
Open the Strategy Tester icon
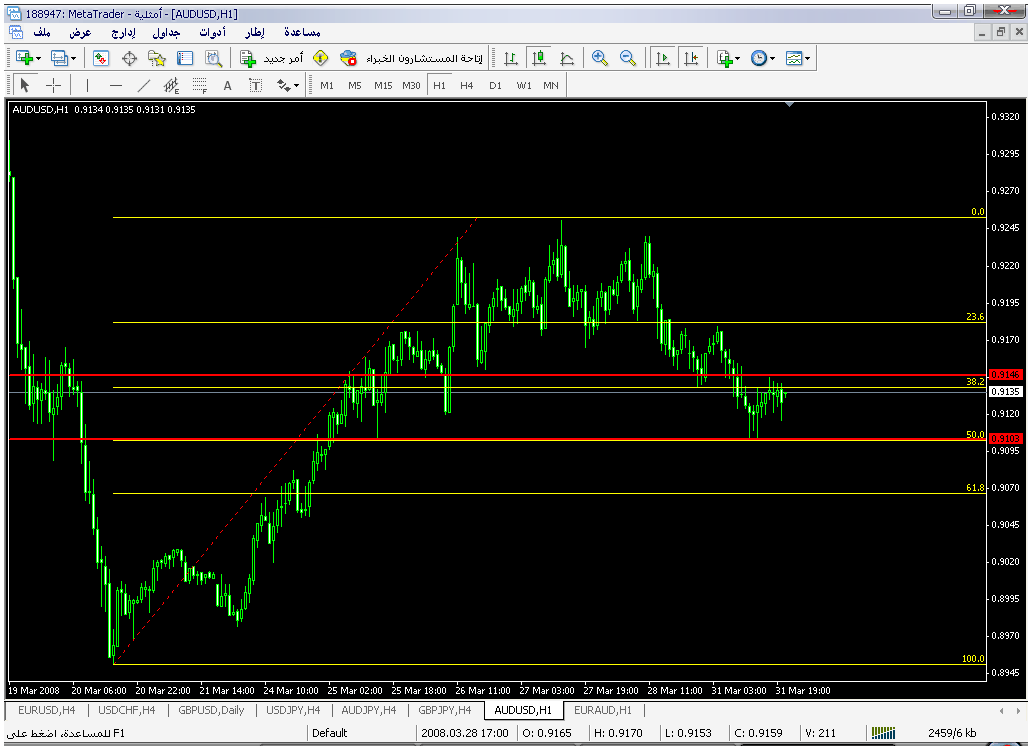(x=213, y=59)
